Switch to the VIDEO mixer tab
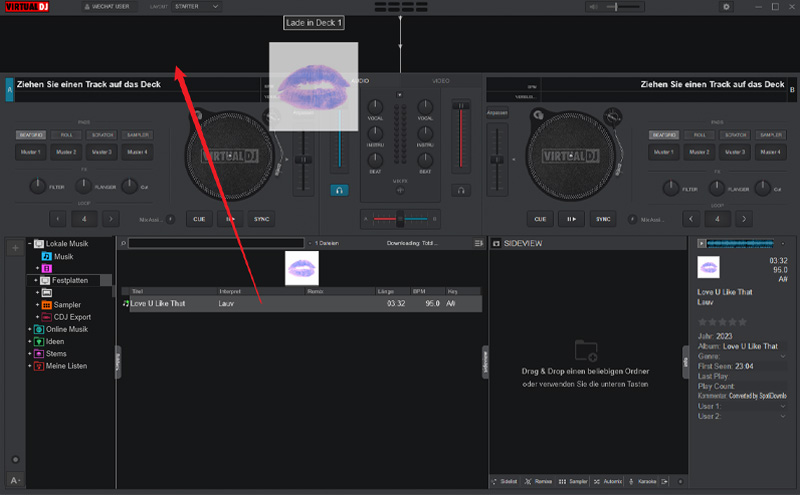This screenshot has width=800, height=495. pyautogui.click(x=441, y=81)
